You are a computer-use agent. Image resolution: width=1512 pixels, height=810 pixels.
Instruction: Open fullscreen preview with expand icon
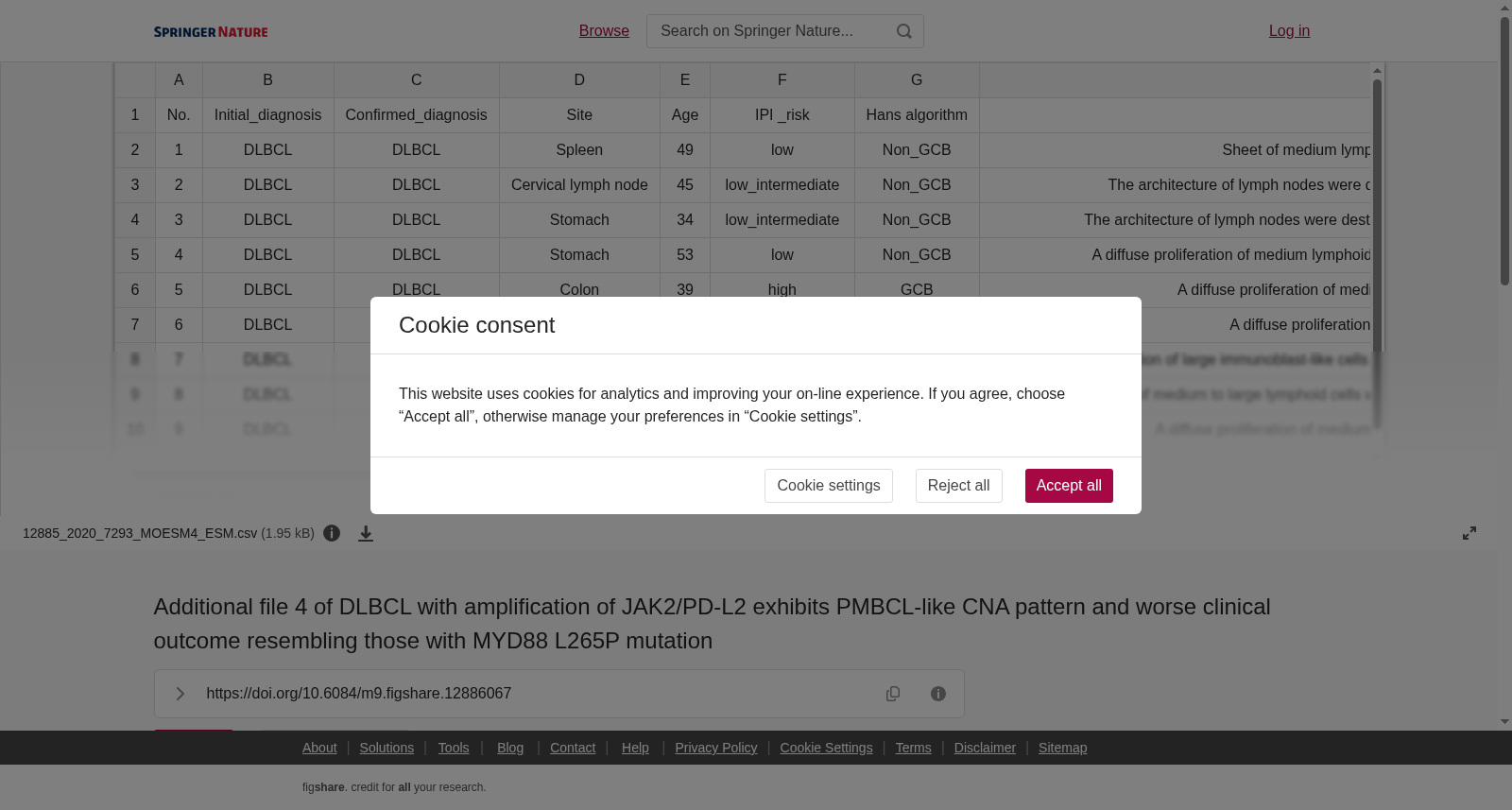coord(1469,533)
